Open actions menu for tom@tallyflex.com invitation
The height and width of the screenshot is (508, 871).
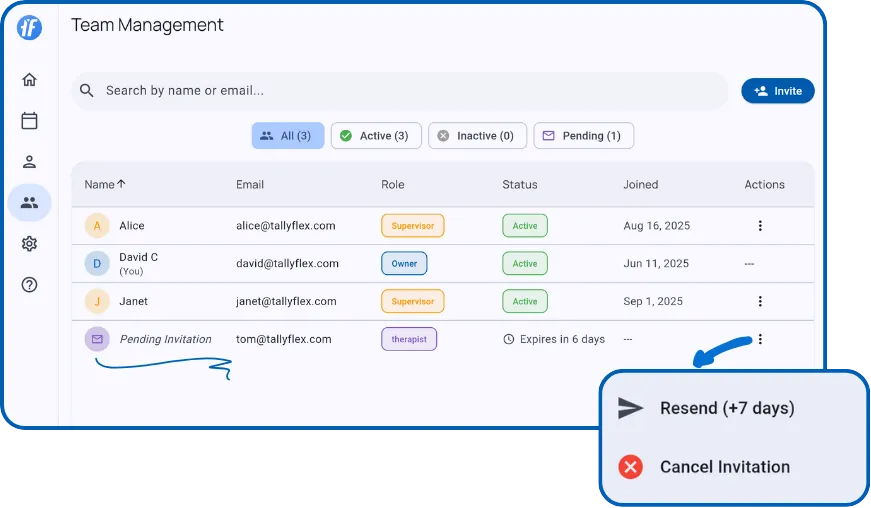pyautogui.click(x=760, y=339)
